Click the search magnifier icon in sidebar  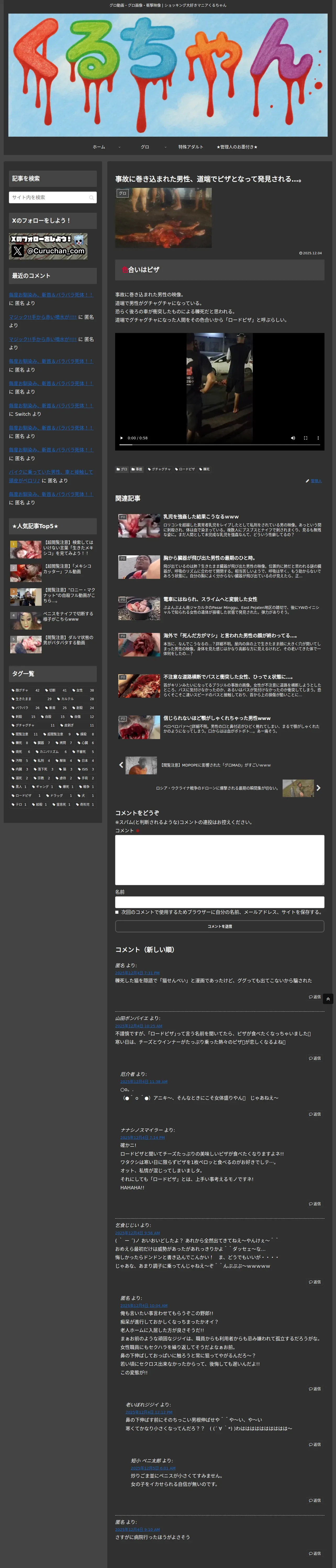(92, 198)
